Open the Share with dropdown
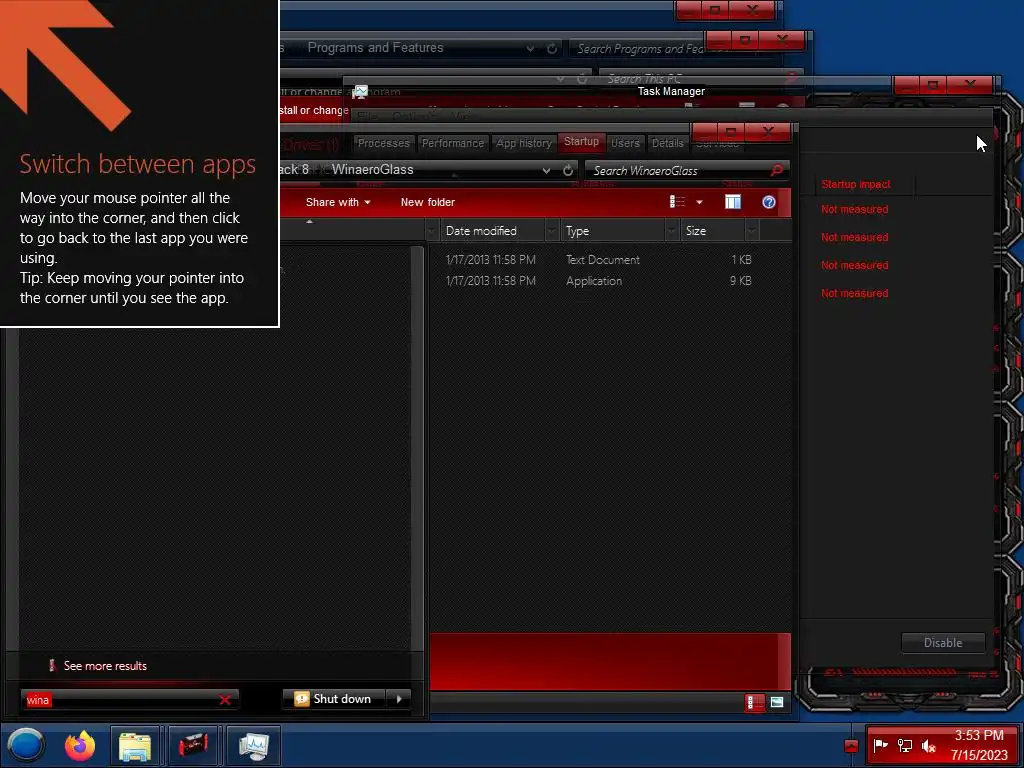 [x=338, y=202]
